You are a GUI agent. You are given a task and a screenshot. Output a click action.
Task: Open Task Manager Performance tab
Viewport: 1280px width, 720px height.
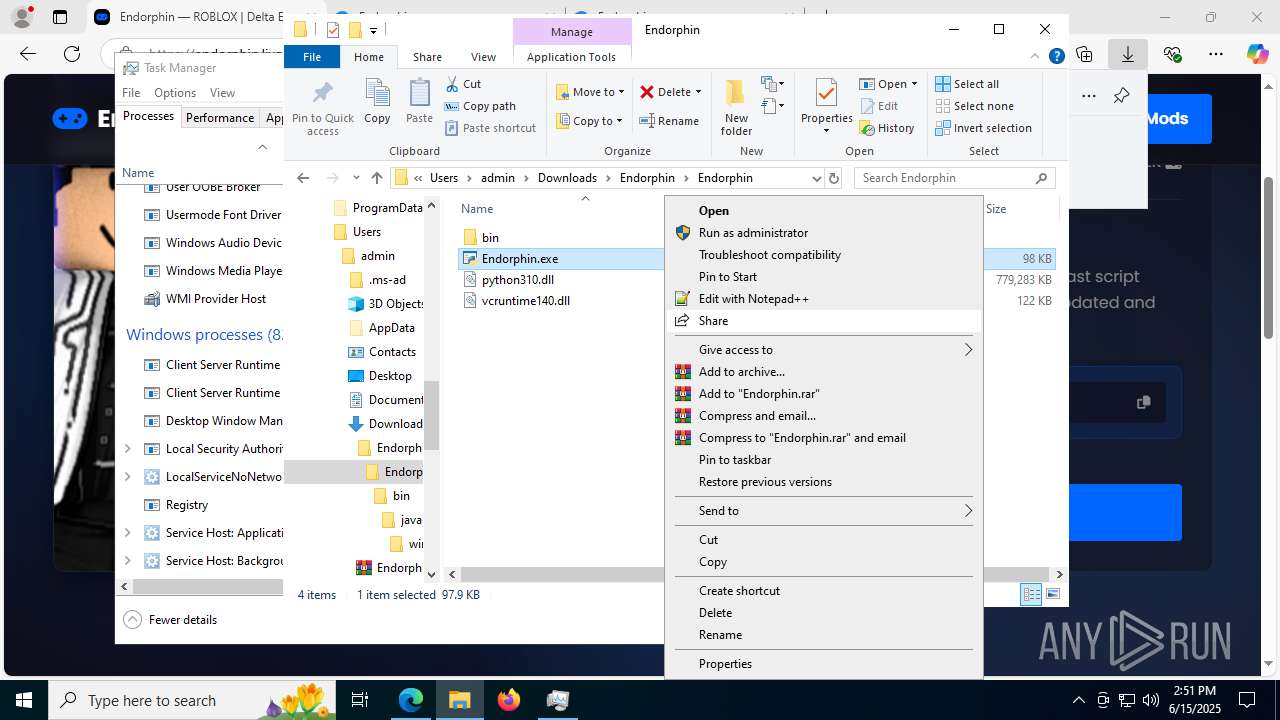(220, 118)
